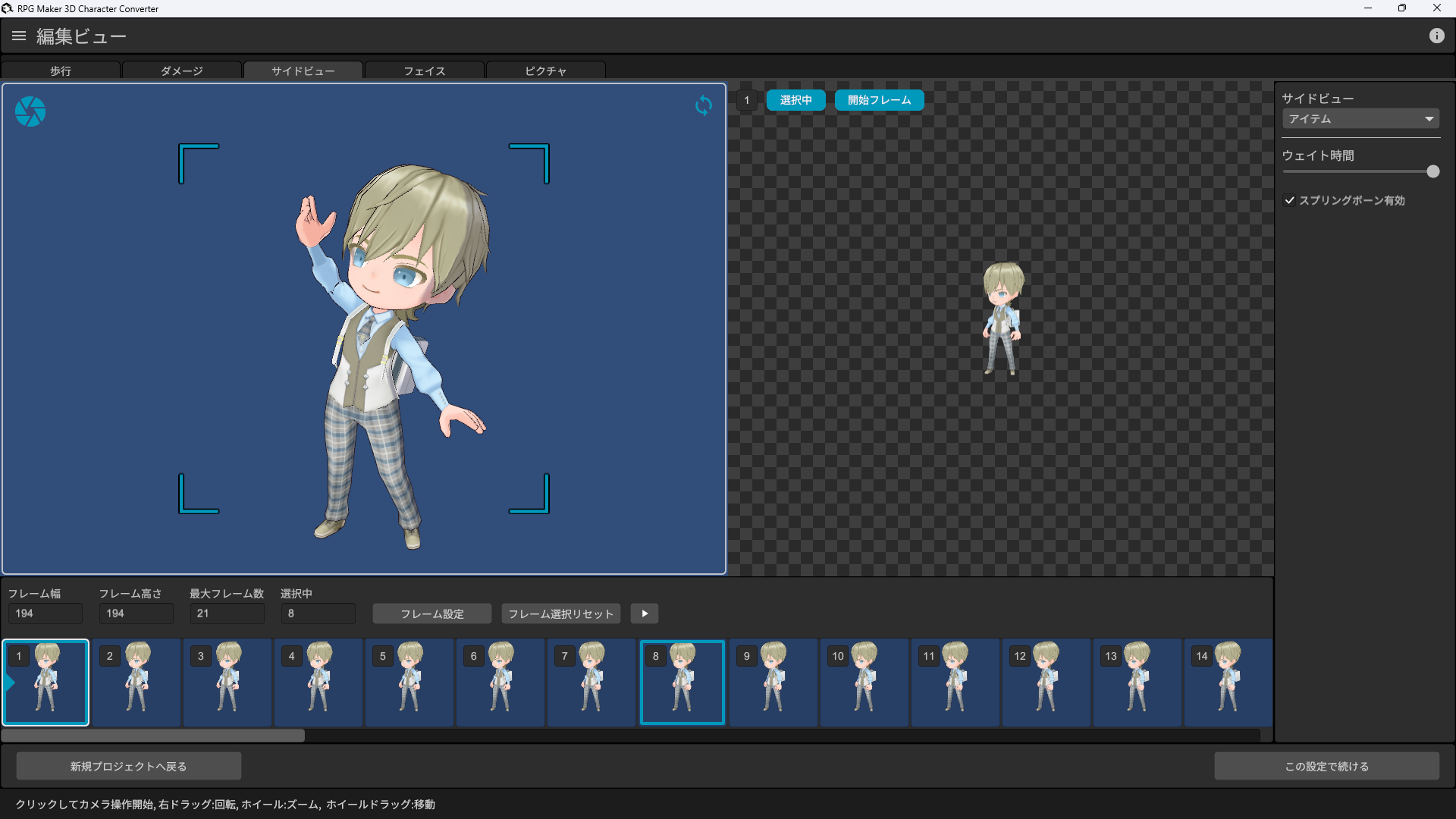
Task: Play the frame animation preview
Action: click(x=645, y=613)
